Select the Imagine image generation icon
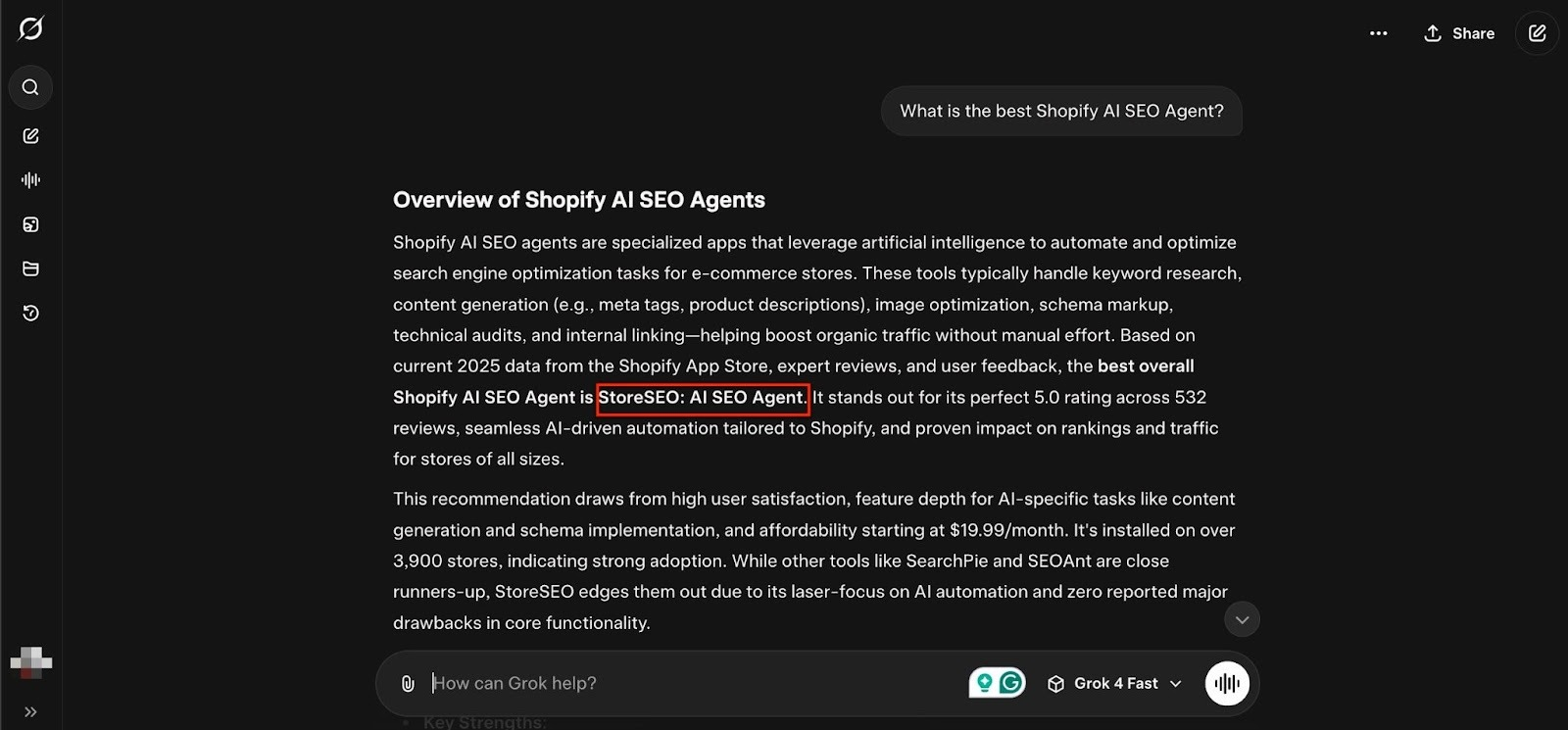This screenshot has width=1568, height=730. tap(30, 224)
